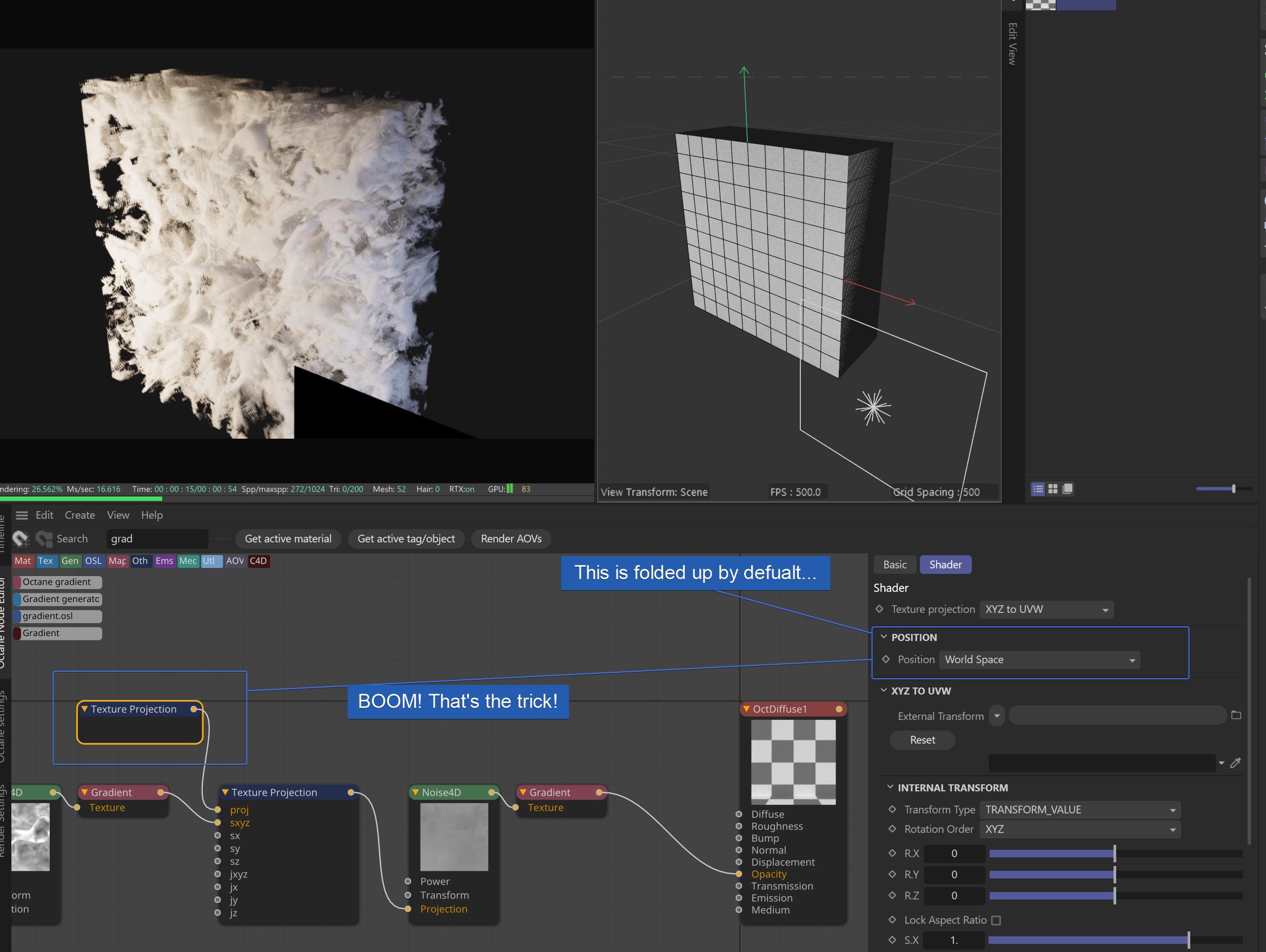
Task: Click the first magnet snap icon
Action: tap(21, 539)
